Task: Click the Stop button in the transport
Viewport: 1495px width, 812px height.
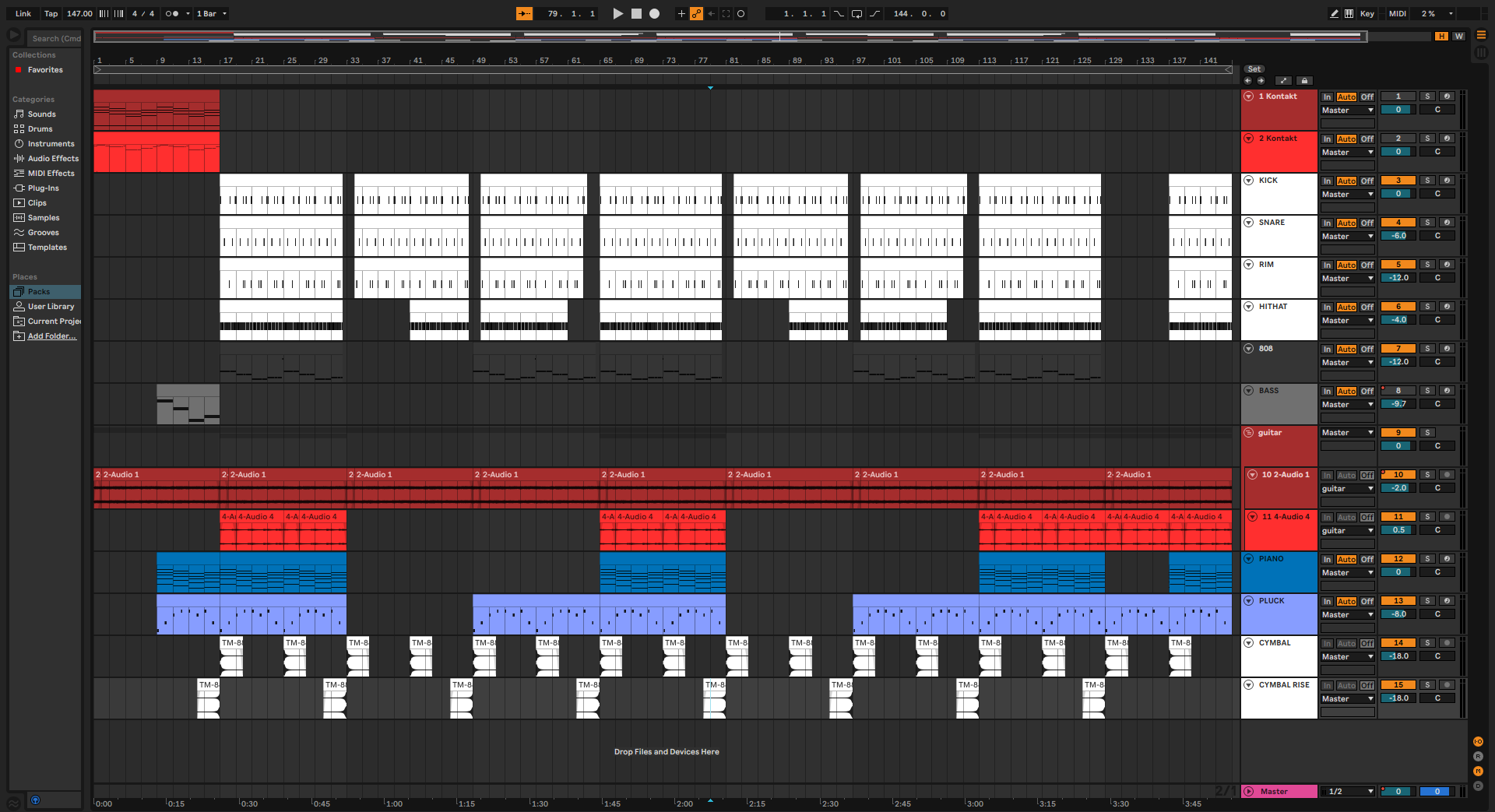Action: (x=636, y=13)
